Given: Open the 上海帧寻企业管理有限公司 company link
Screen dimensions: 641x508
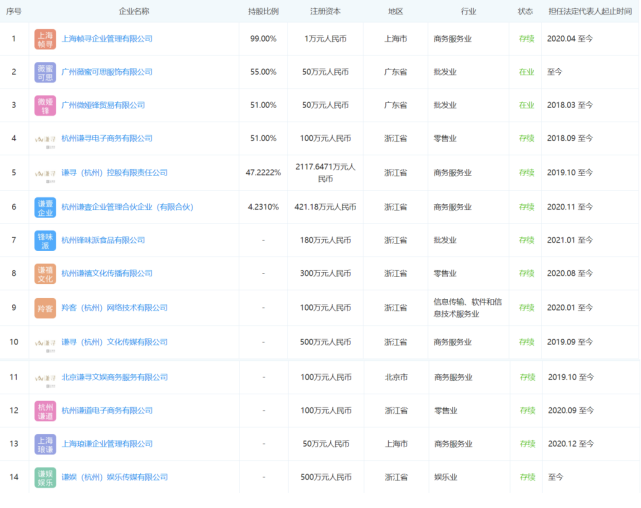Looking at the screenshot, I should click(x=107, y=39).
